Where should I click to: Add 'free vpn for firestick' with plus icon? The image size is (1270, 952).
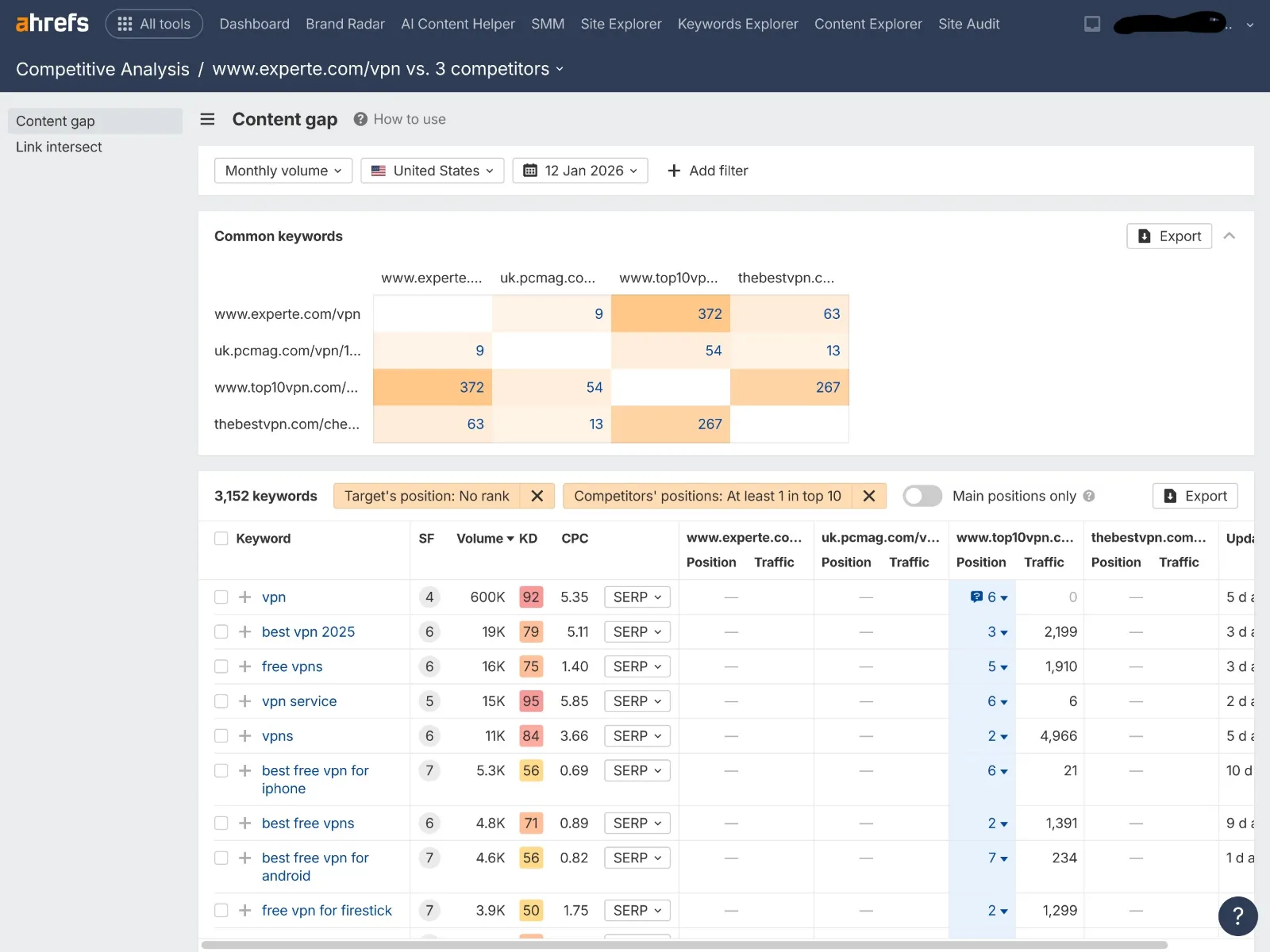click(245, 910)
